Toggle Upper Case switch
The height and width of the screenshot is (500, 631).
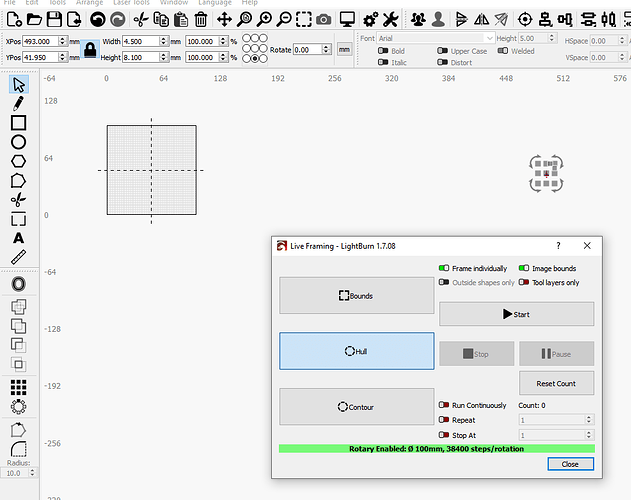442,51
